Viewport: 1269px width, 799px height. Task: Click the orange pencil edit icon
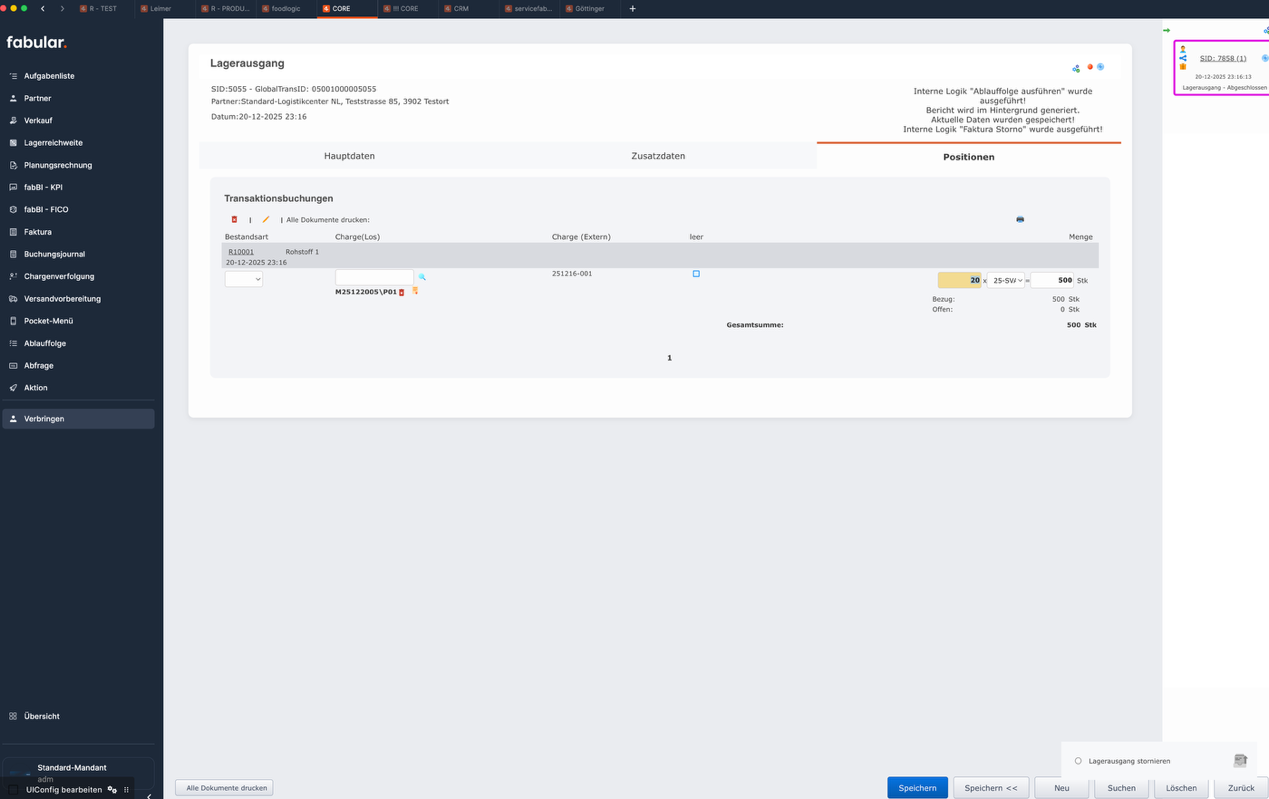[266, 220]
